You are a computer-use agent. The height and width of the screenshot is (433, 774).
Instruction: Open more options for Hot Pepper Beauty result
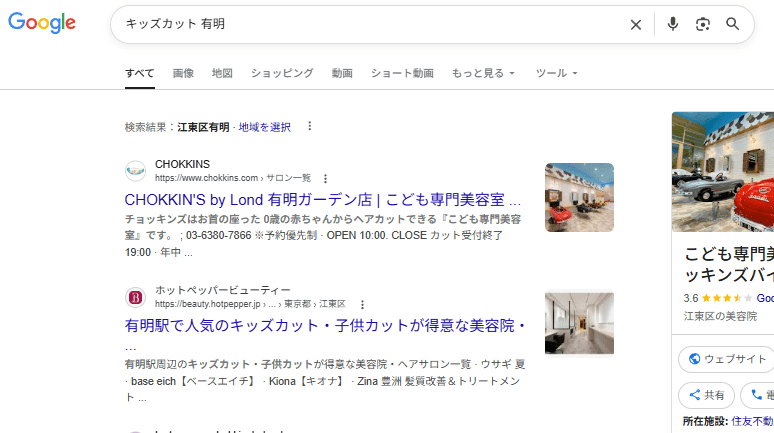click(x=362, y=304)
